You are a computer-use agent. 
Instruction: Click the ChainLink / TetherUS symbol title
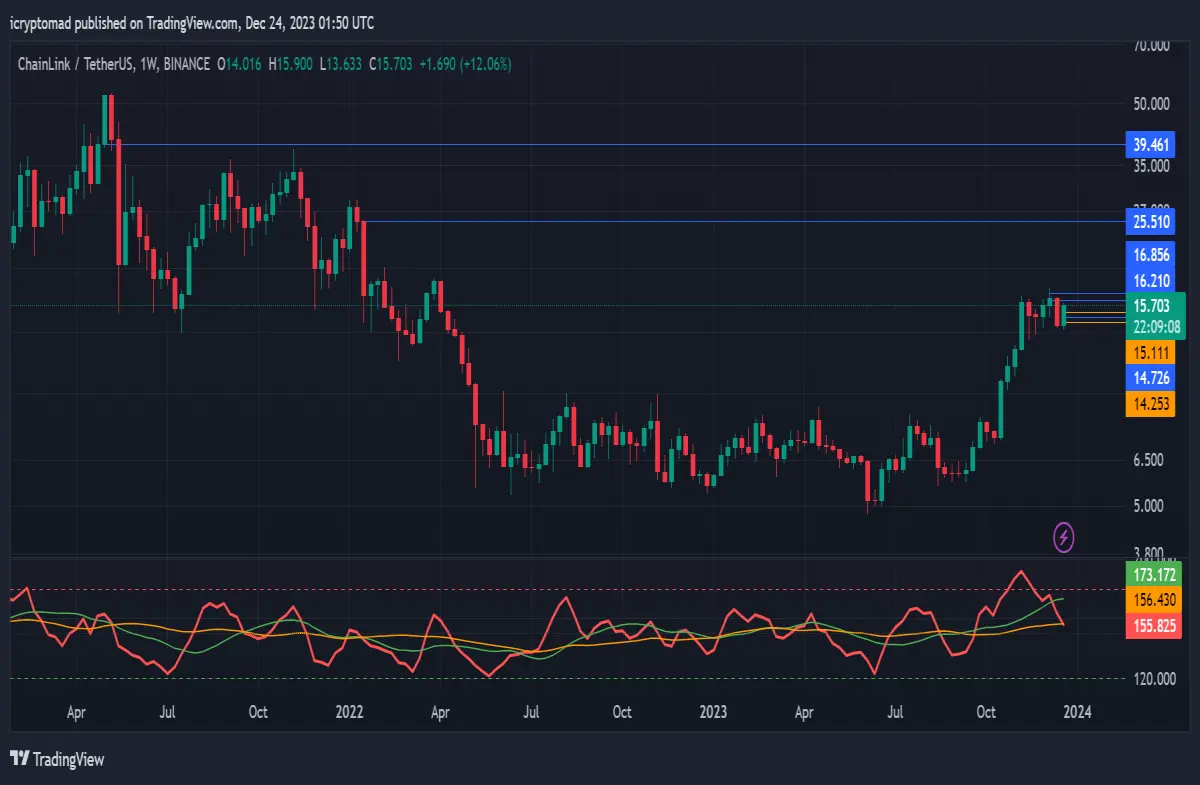tap(73, 64)
